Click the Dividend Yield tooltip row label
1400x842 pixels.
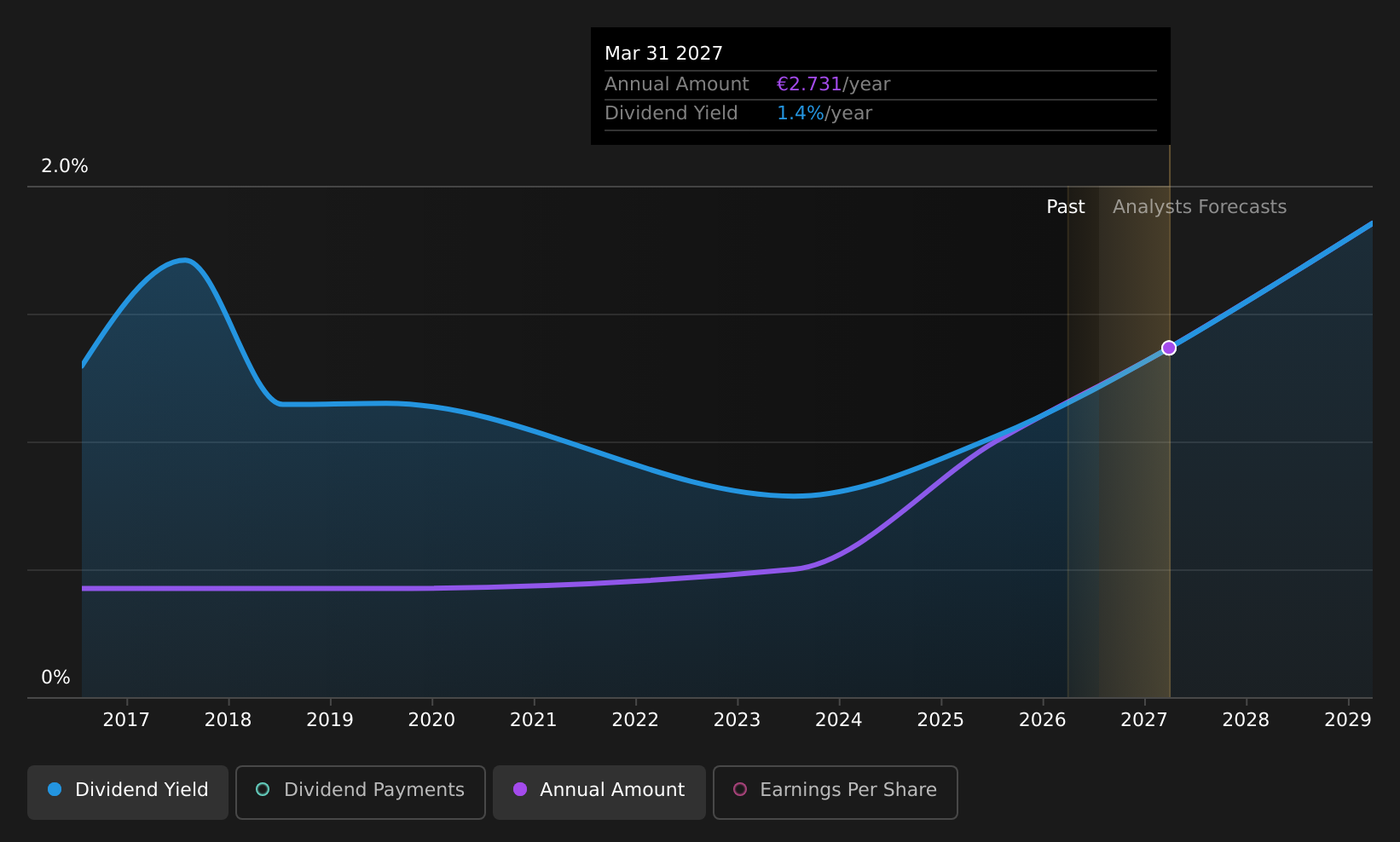pos(671,113)
